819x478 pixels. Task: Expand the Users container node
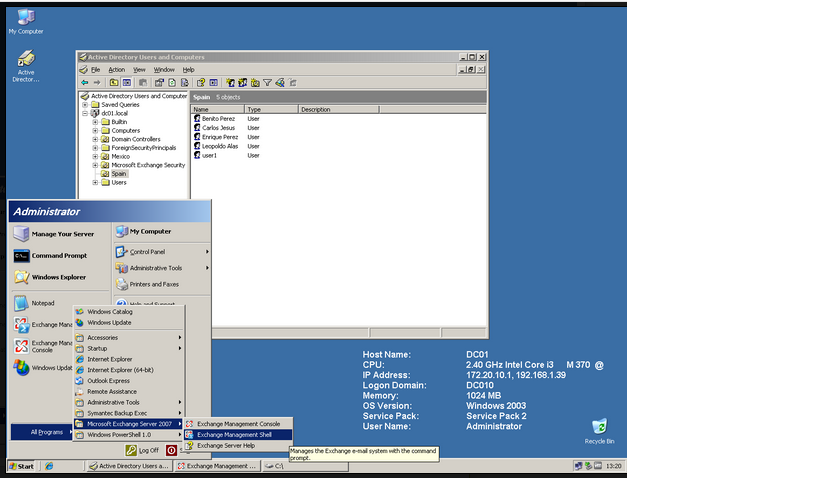point(95,182)
